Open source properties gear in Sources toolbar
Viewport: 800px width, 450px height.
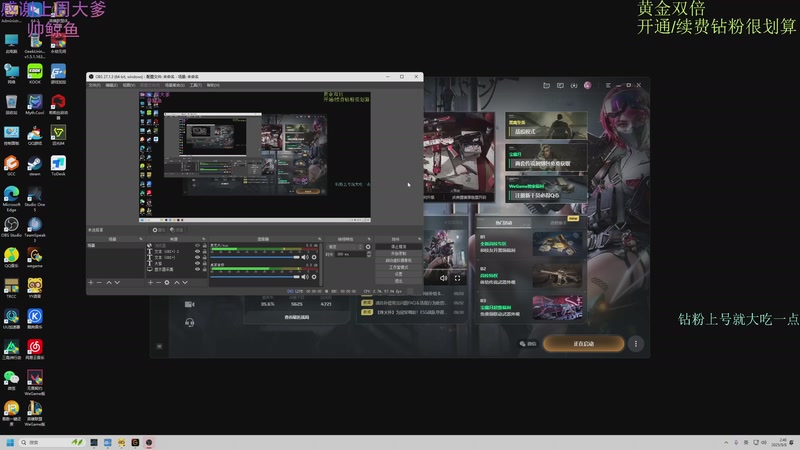pos(167,282)
